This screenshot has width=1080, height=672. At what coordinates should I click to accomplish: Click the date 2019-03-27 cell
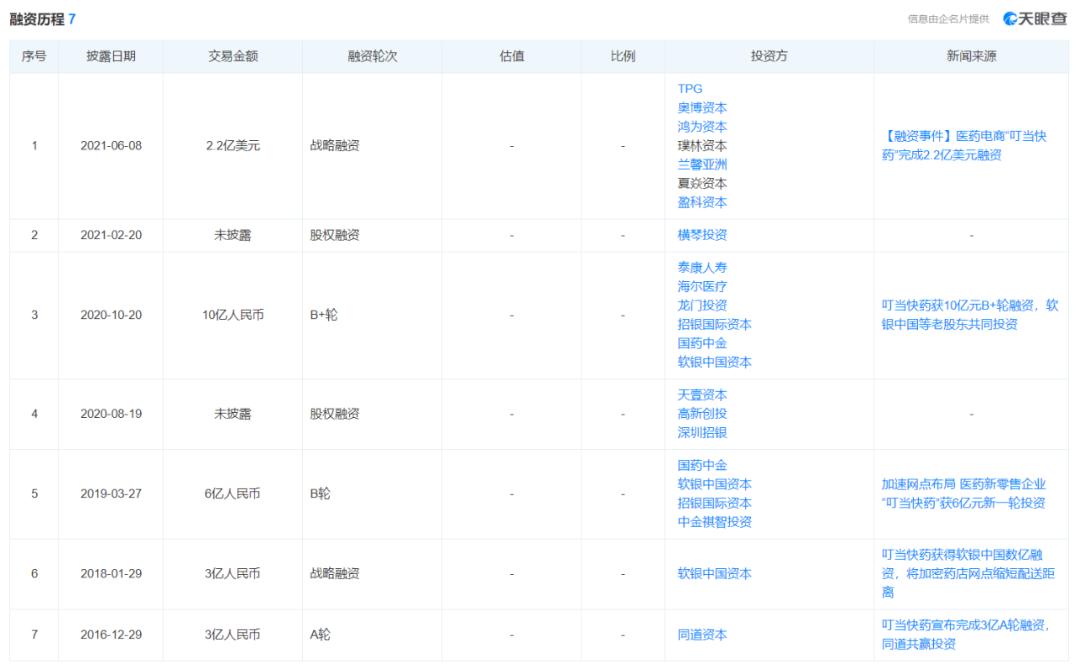tap(111, 494)
